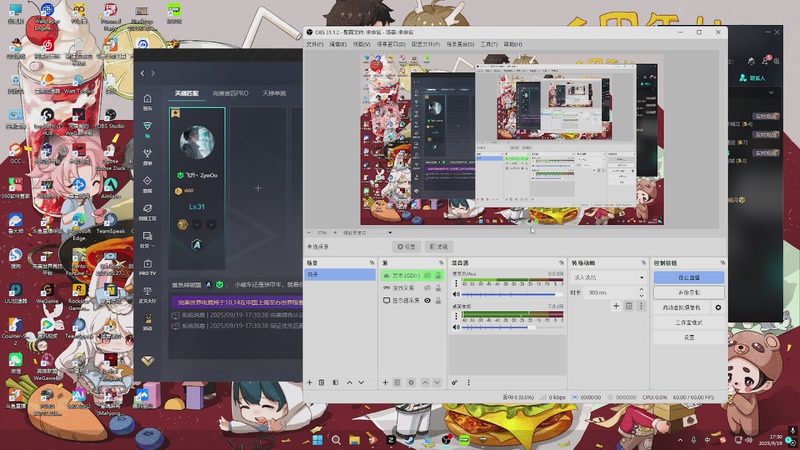
Task: Open OBS 文件(F) menu
Action: pyautogui.click(x=315, y=44)
